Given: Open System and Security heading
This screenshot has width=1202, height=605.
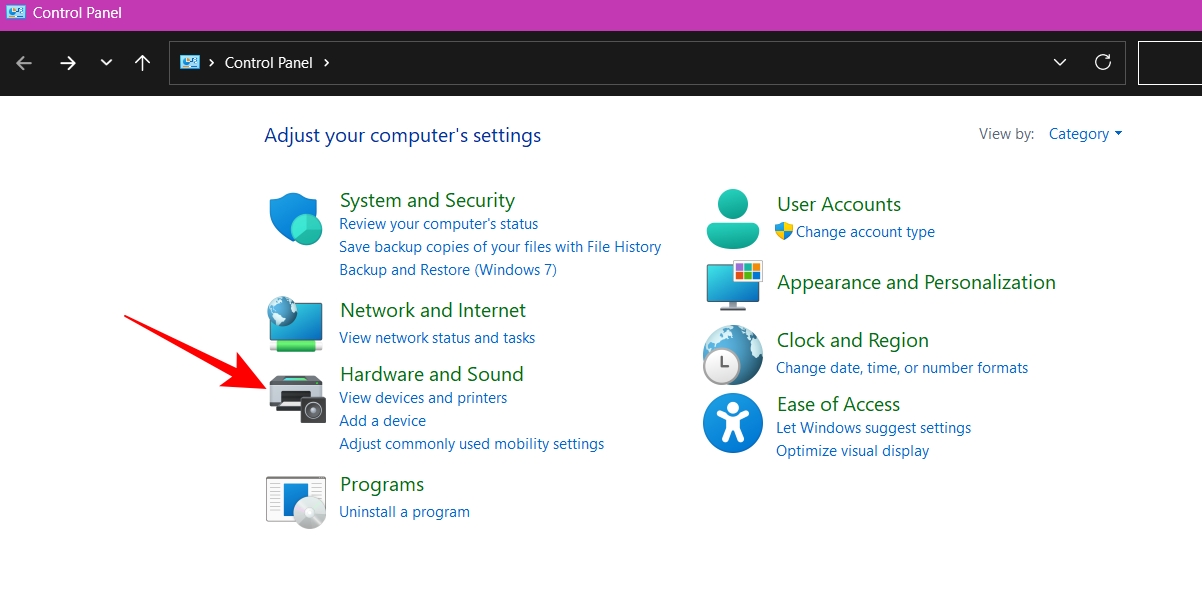Looking at the screenshot, I should coord(427,200).
